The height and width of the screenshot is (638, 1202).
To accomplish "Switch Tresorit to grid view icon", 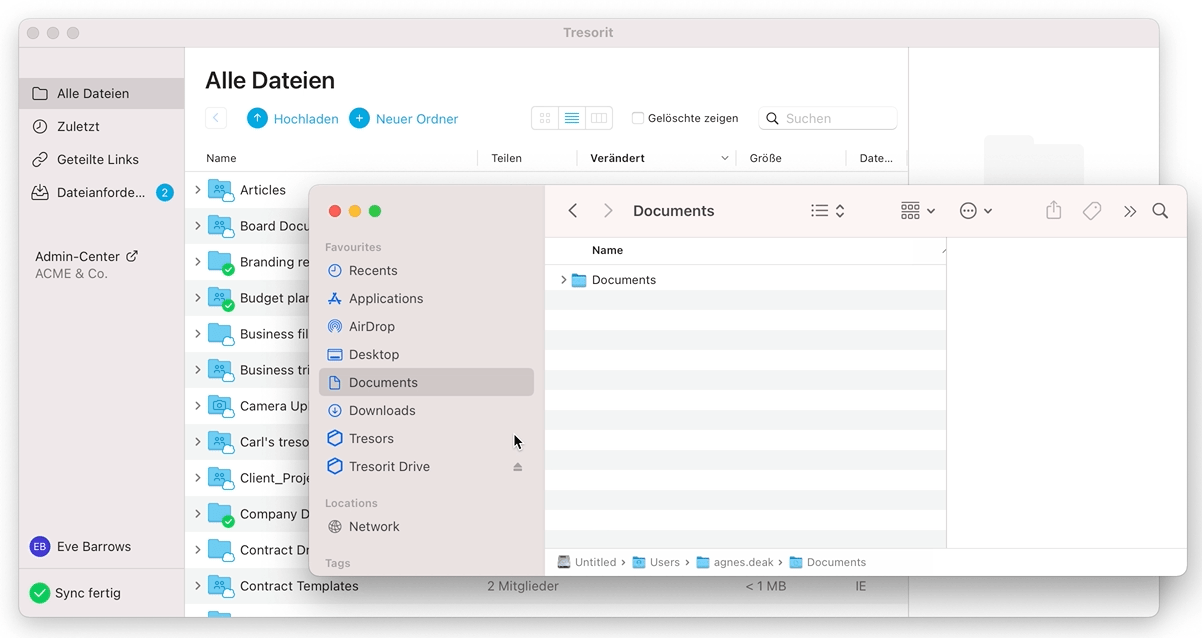I will [x=545, y=118].
